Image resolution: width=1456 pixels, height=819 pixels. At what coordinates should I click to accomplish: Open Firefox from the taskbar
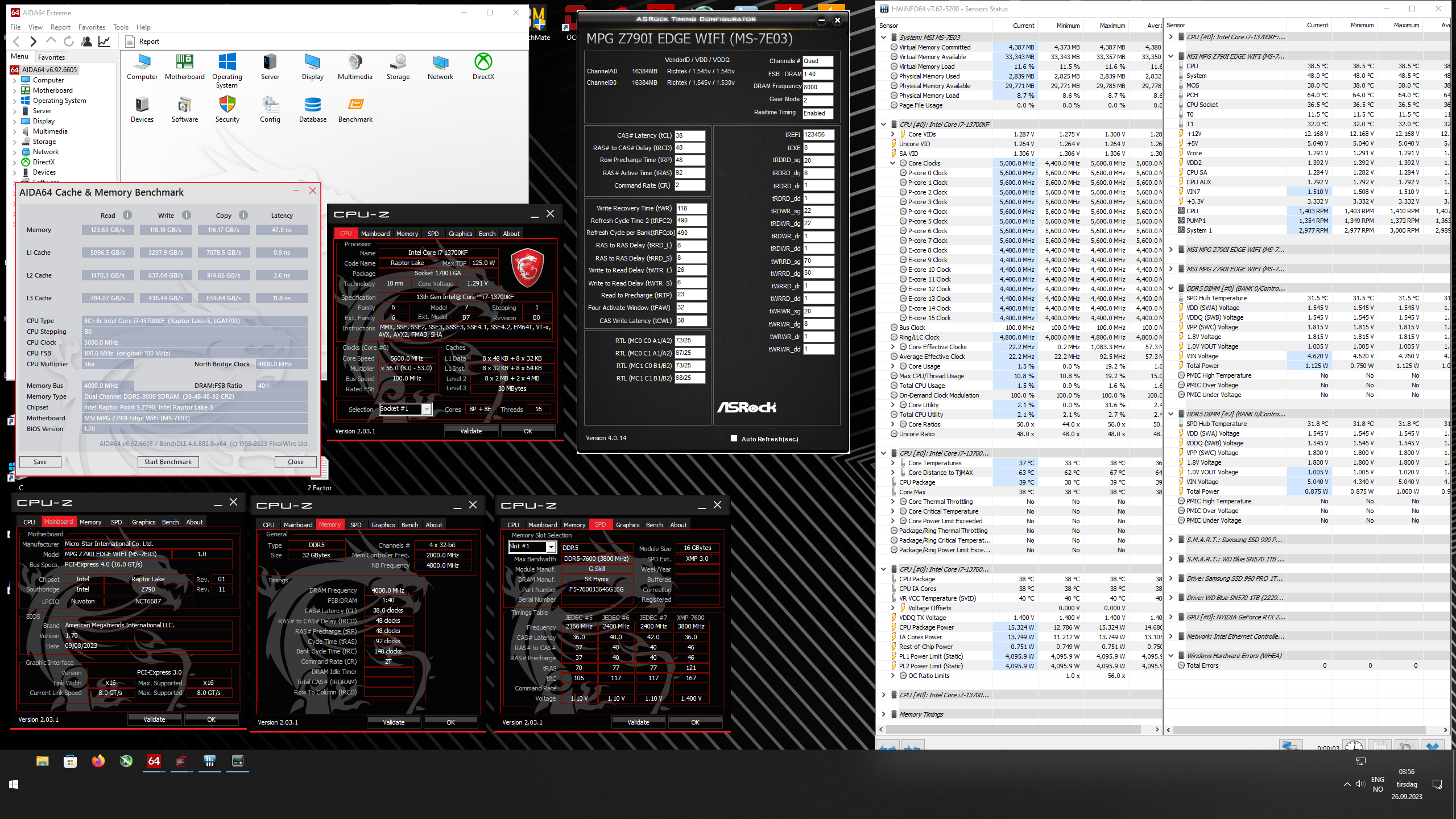pos(98,761)
